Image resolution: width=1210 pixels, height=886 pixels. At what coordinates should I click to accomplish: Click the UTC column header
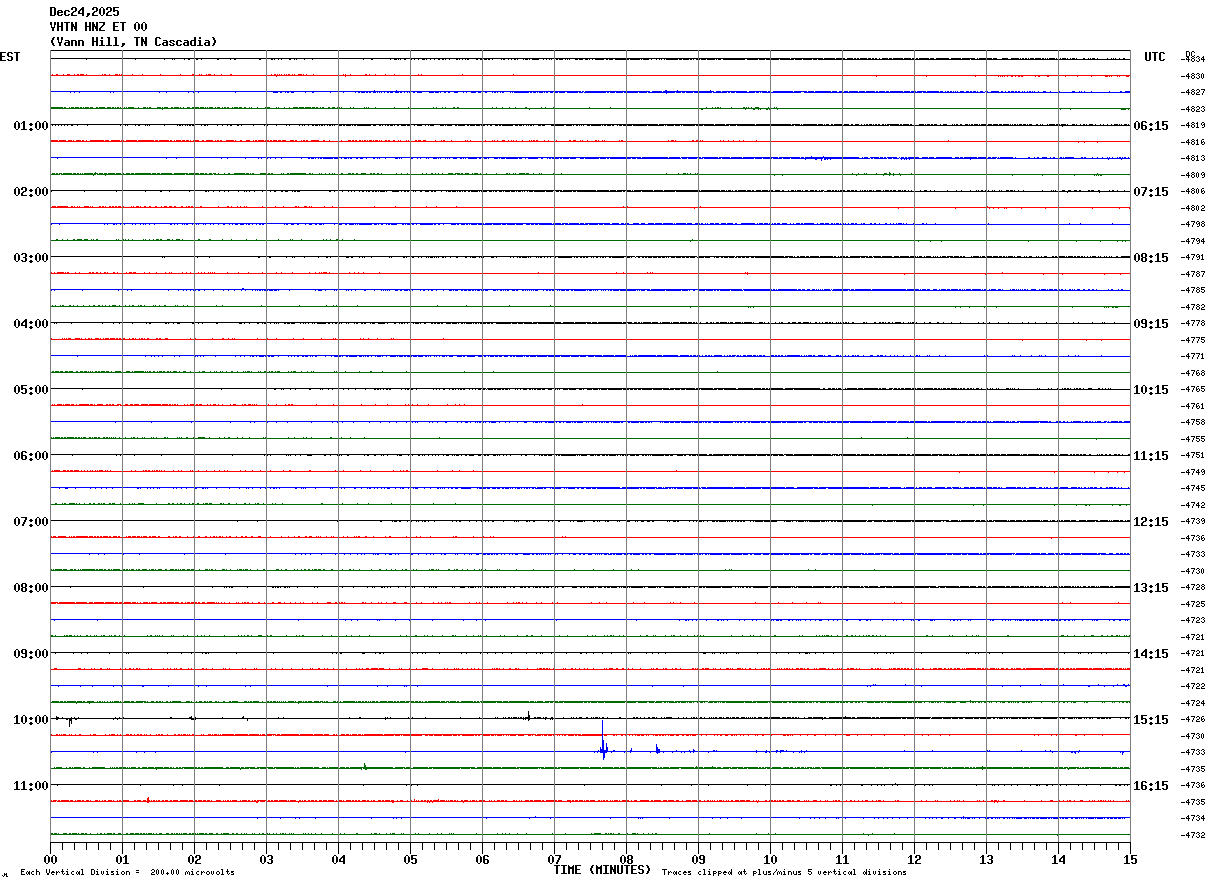(x=1155, y=57)
